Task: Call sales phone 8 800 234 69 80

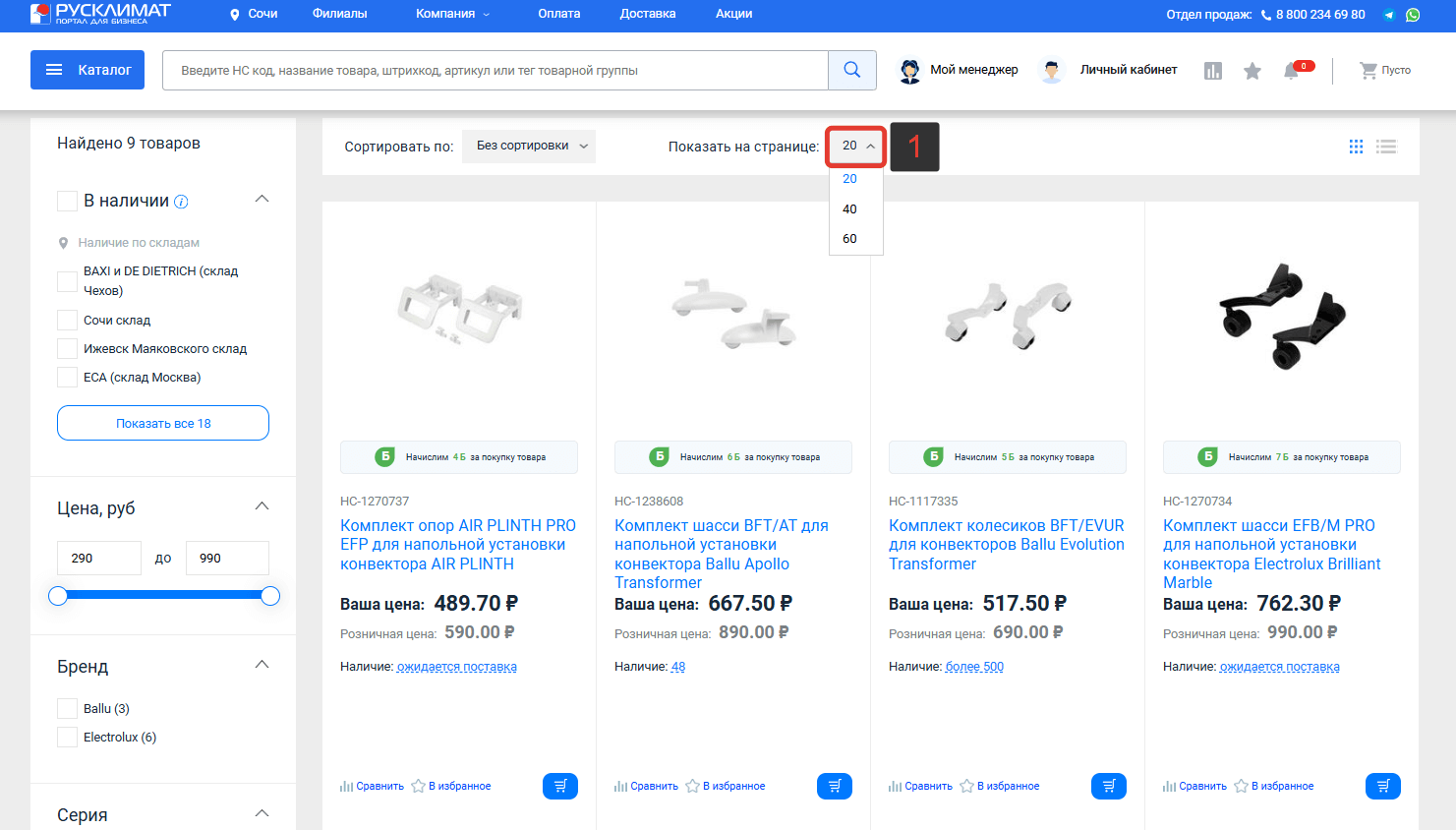Action: coord(1320,15)
